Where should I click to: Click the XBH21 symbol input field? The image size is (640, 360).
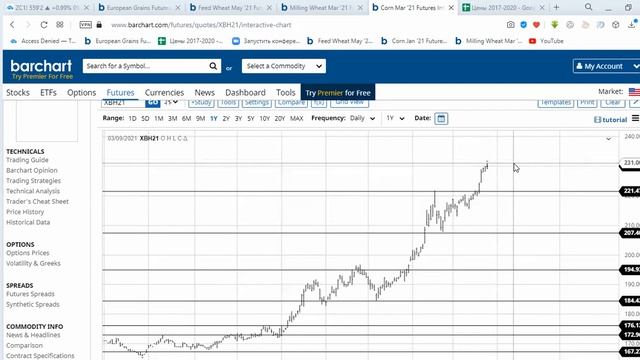tap(122, 103)
